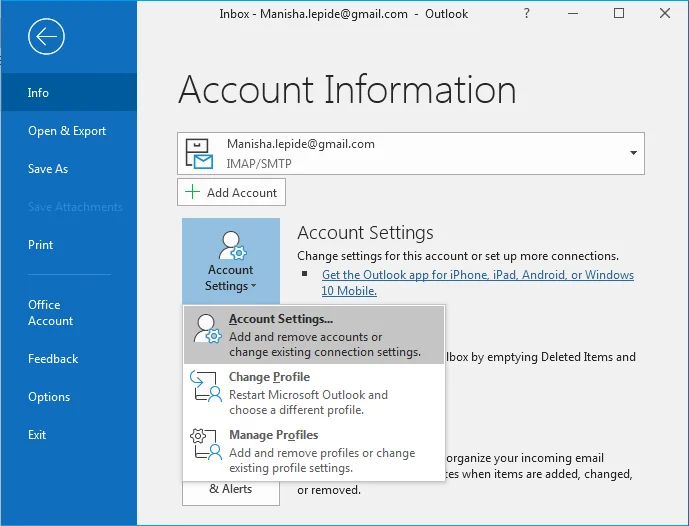689x526 pixels.
Task: Click the Account Information heading
Action: coord(347,90)
